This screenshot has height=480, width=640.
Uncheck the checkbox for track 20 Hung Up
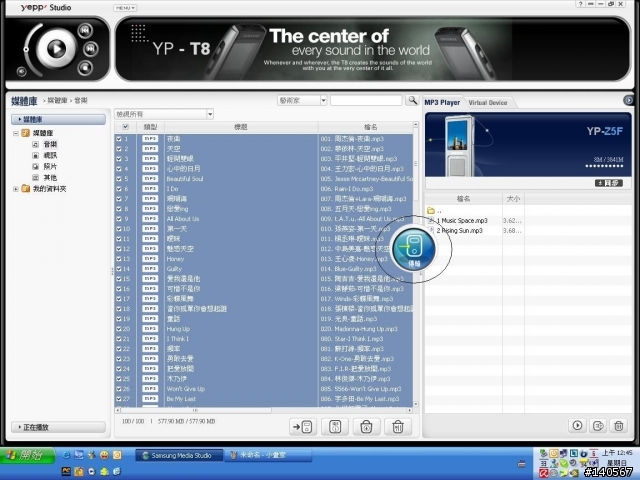[119, 329]
